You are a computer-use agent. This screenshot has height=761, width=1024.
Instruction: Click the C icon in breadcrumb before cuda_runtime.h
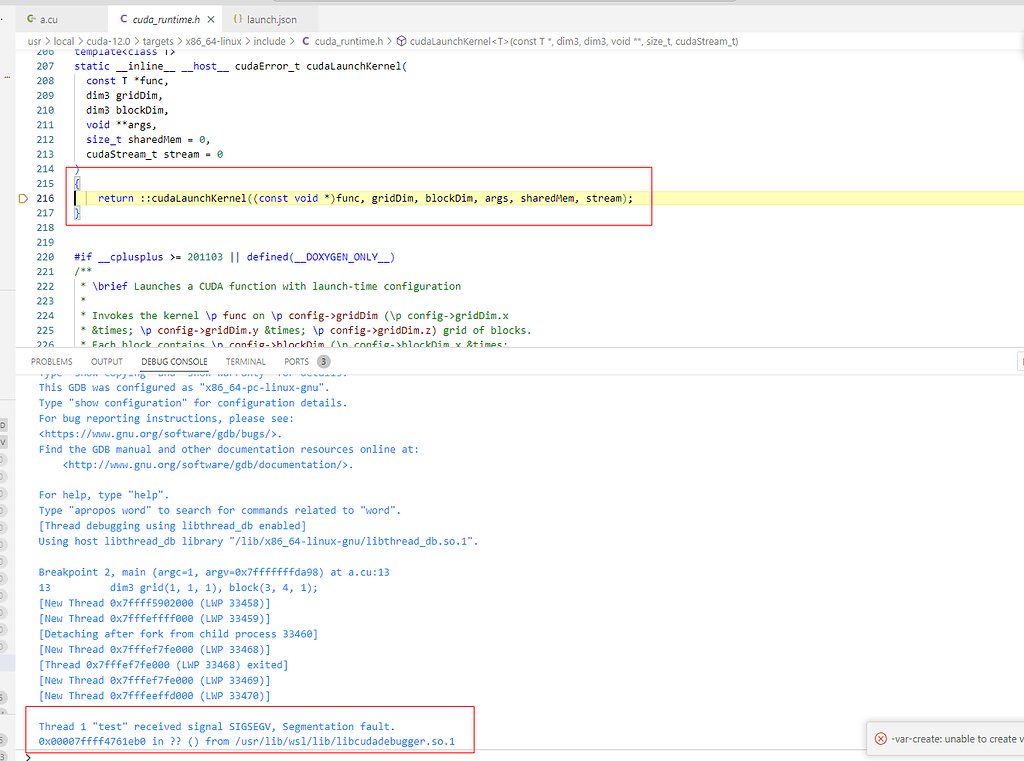(x=306, y=41)
